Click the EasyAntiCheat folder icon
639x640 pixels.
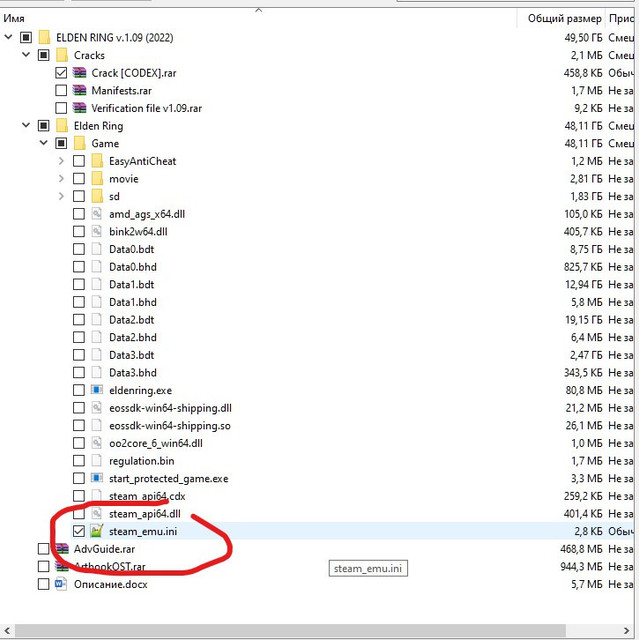click(97, 161)
